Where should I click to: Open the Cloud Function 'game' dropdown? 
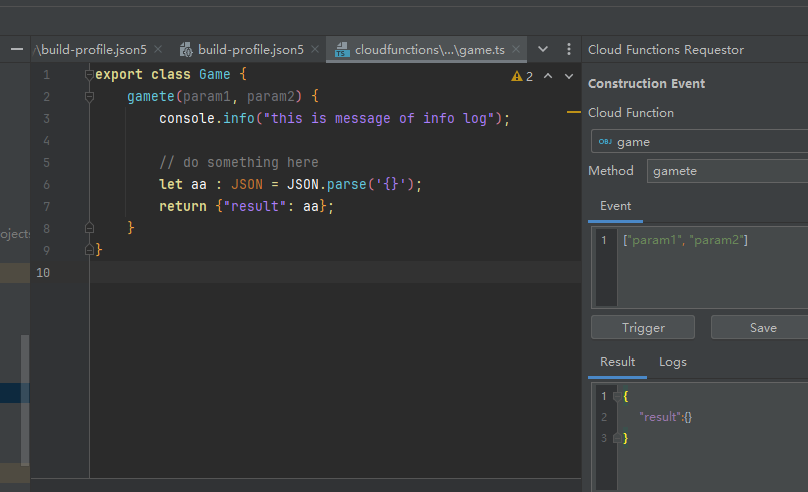click(x=700, y=142)
